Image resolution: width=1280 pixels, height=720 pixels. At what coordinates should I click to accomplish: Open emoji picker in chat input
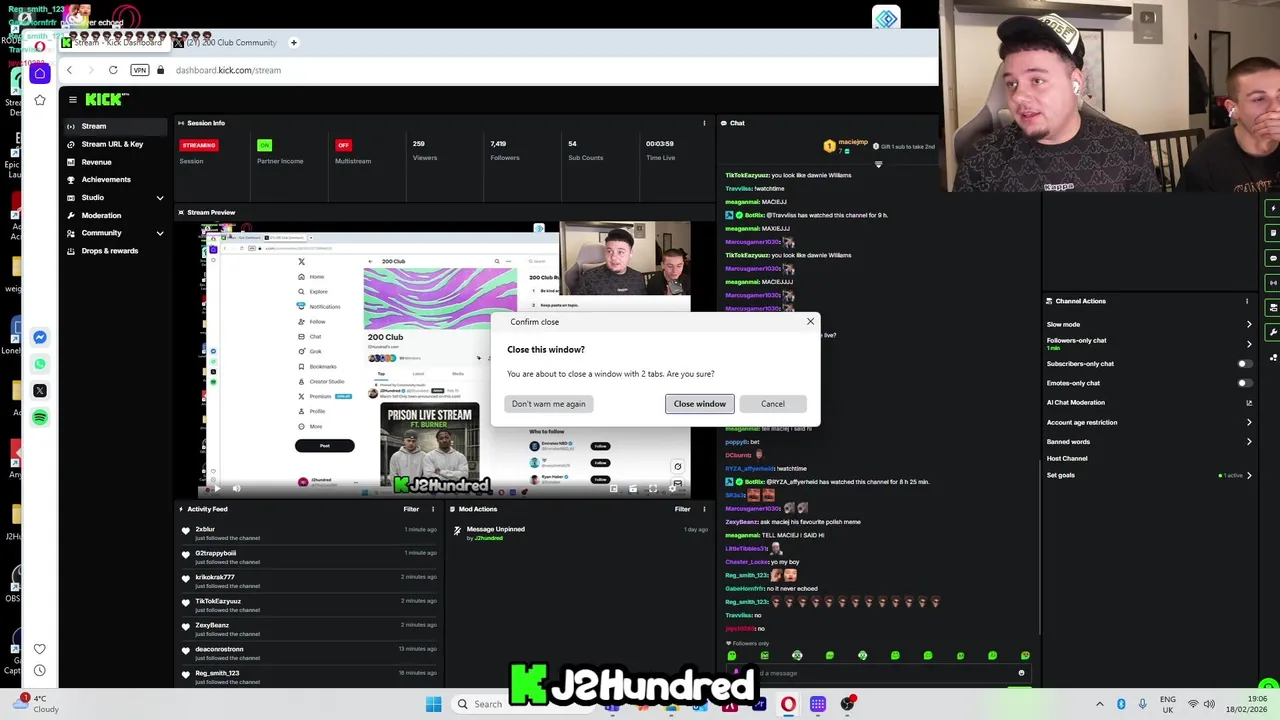(1021, 673)
